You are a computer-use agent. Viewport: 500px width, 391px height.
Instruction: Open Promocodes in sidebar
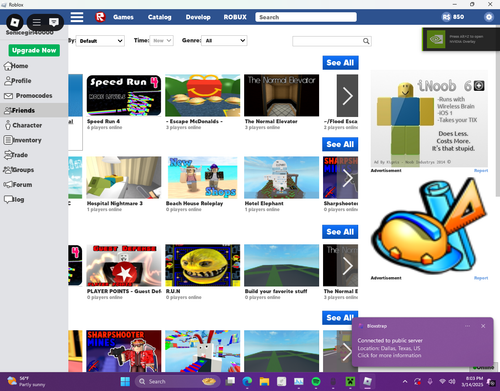coord(28,96)
